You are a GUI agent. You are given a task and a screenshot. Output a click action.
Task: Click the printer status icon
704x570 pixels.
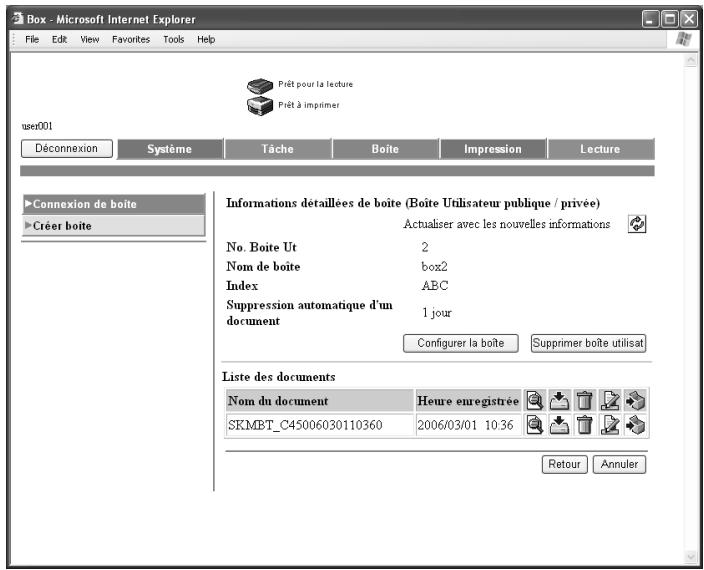(x=260, y=106)
